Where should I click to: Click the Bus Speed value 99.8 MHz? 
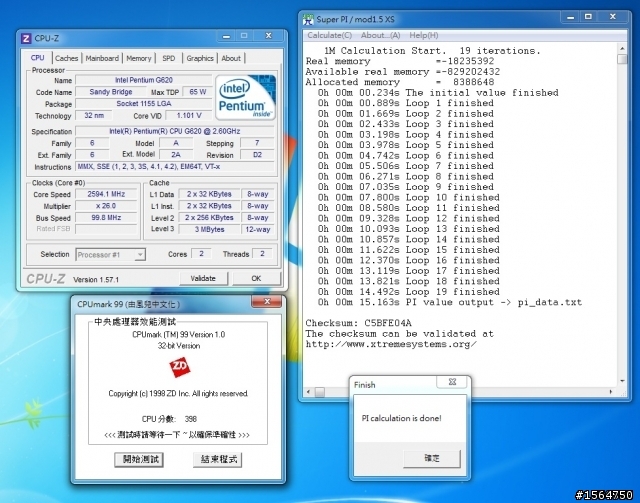[106, 218]
